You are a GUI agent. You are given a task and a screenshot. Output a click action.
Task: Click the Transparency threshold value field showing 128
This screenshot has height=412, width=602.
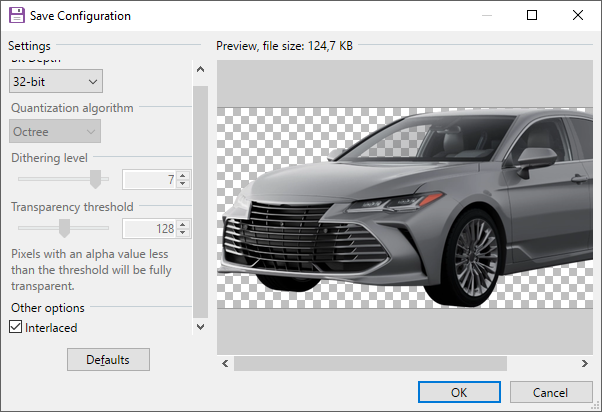coord(148,229)
